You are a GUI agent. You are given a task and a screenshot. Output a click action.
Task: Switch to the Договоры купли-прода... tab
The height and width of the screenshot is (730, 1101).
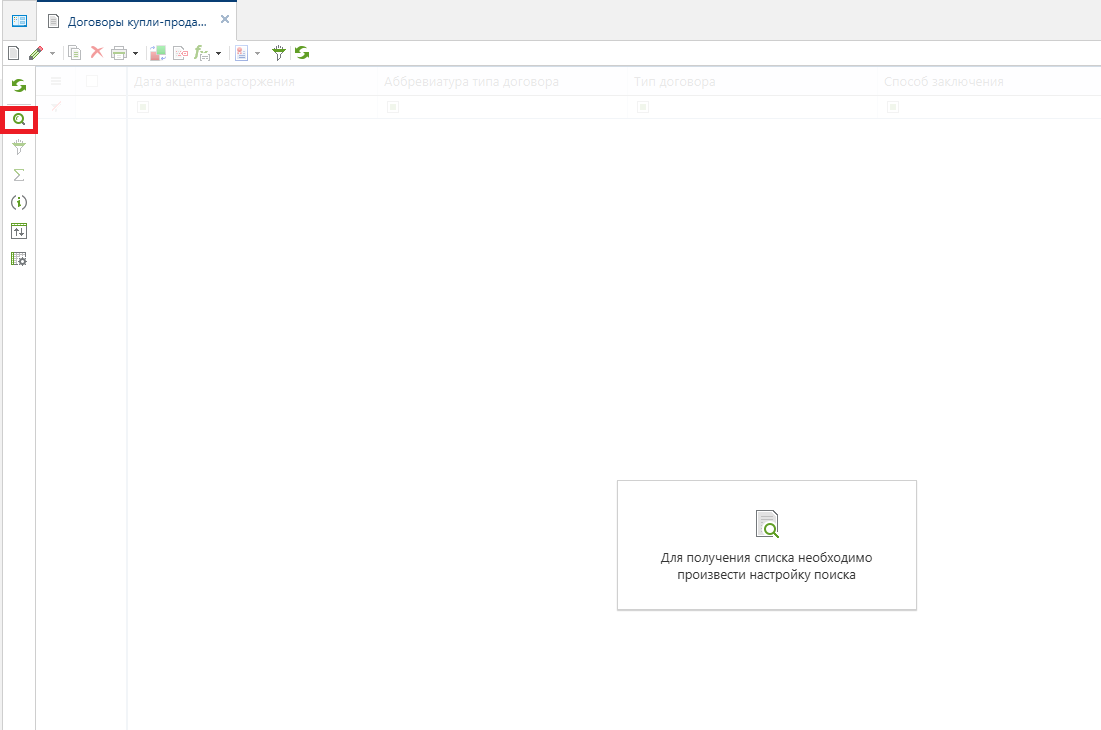click(x=137, y=22)
